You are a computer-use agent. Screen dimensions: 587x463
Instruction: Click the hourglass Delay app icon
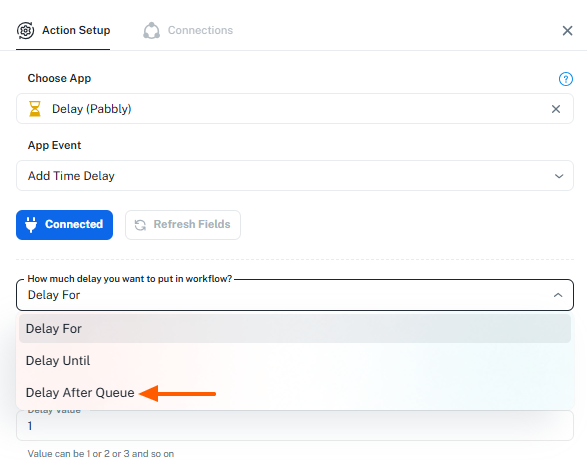tap(35, 109)
